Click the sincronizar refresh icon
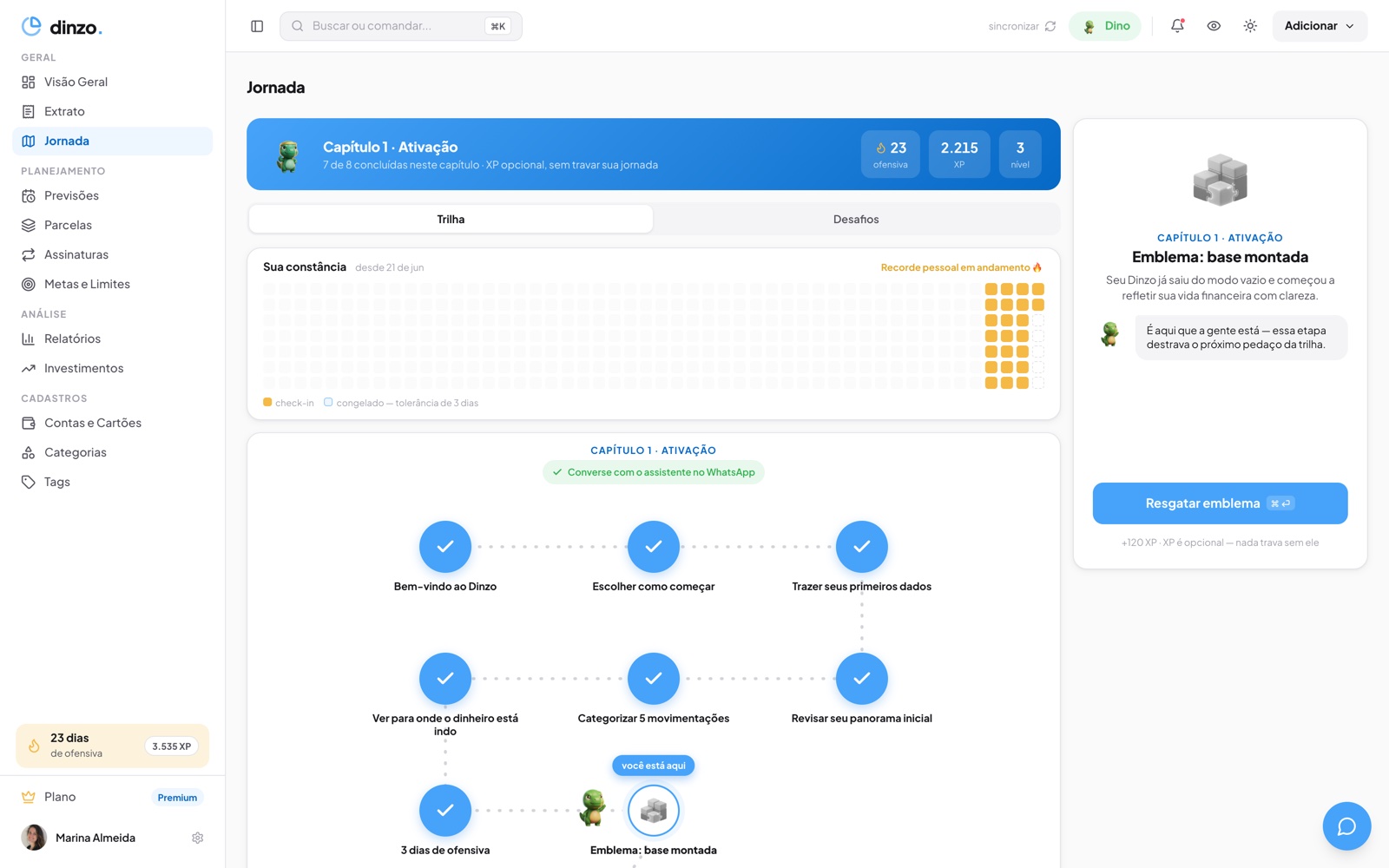 [x=1050, y=26]
